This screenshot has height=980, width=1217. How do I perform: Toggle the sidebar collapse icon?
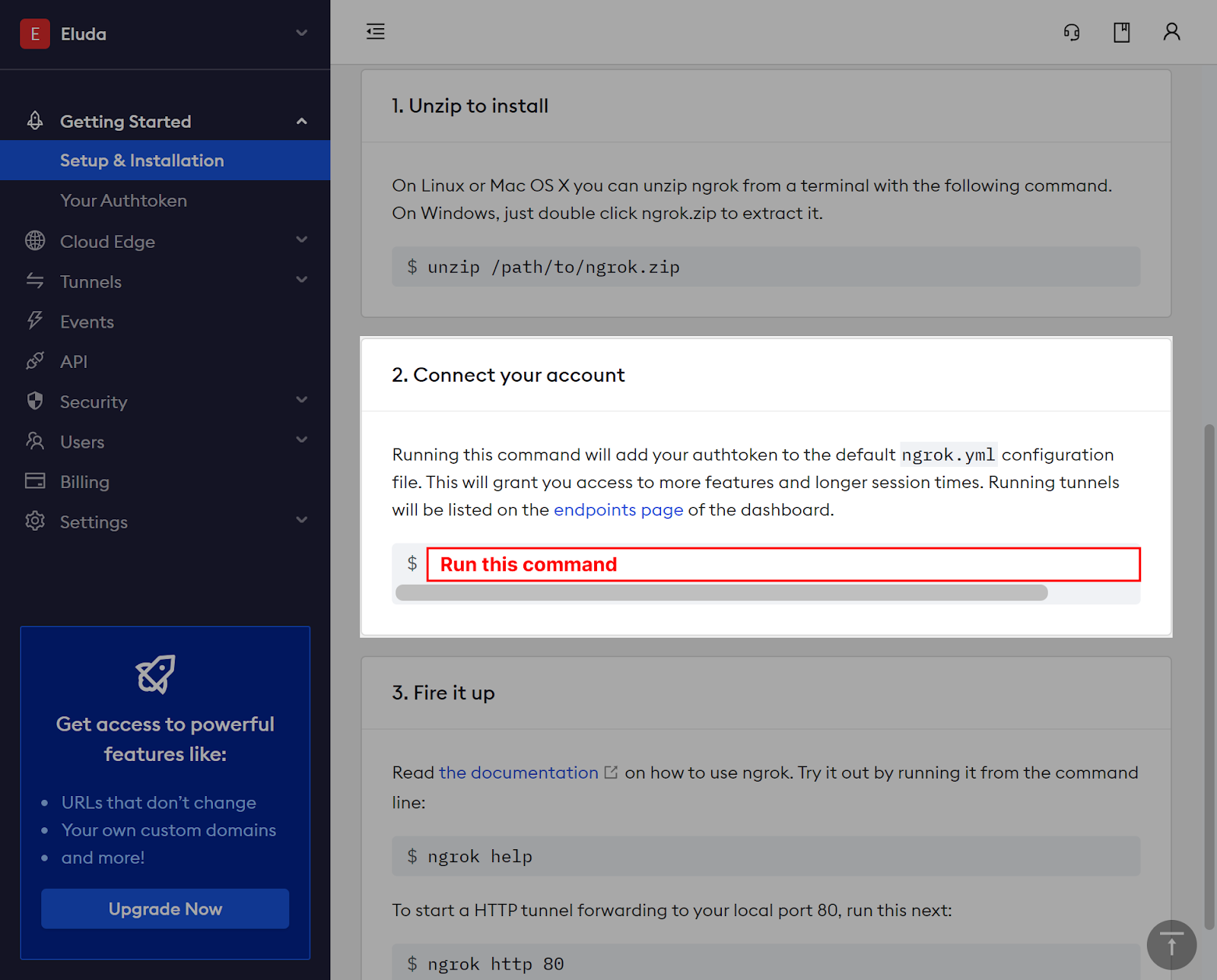376,31
